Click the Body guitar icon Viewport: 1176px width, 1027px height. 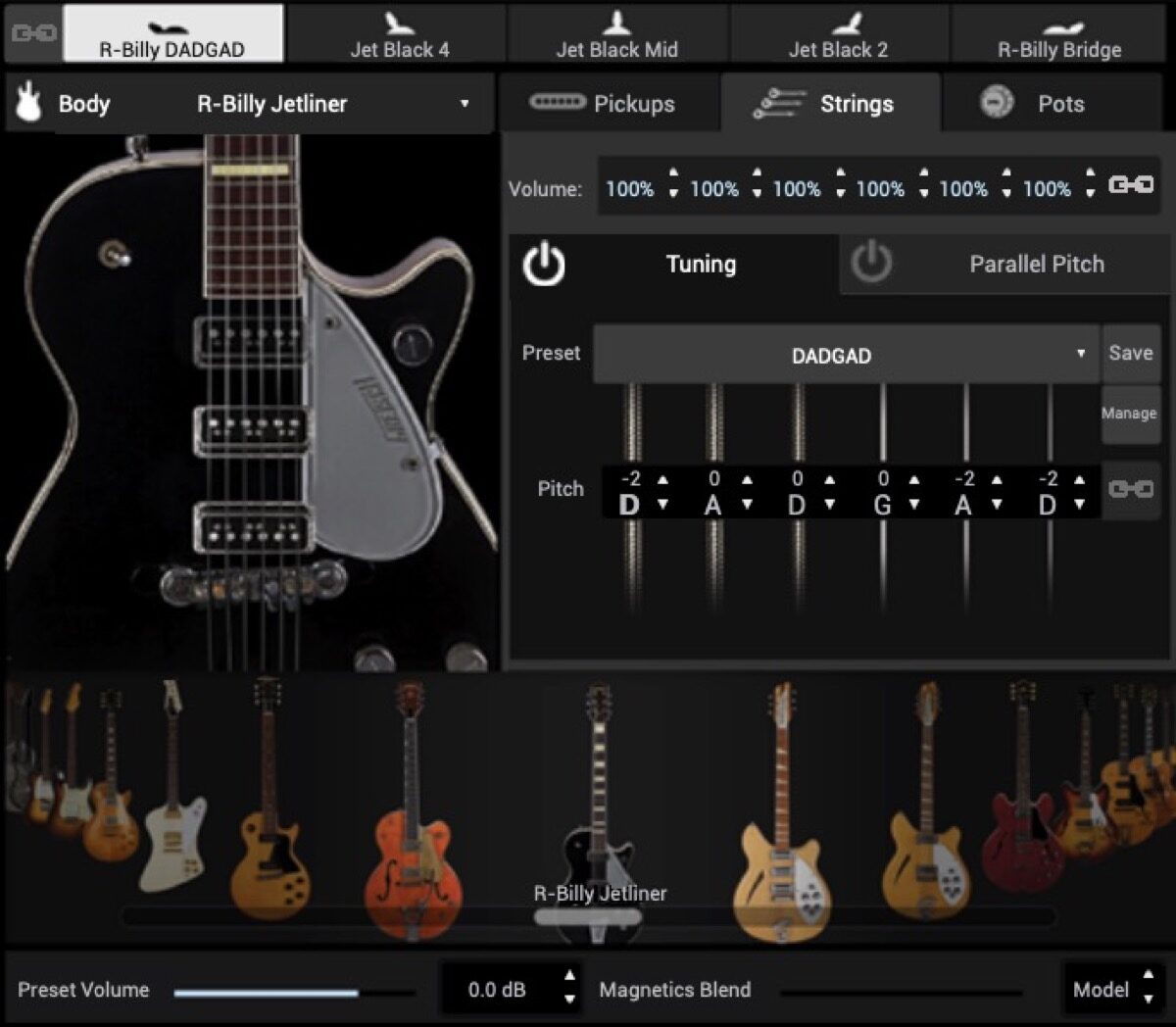click(29, 103)
